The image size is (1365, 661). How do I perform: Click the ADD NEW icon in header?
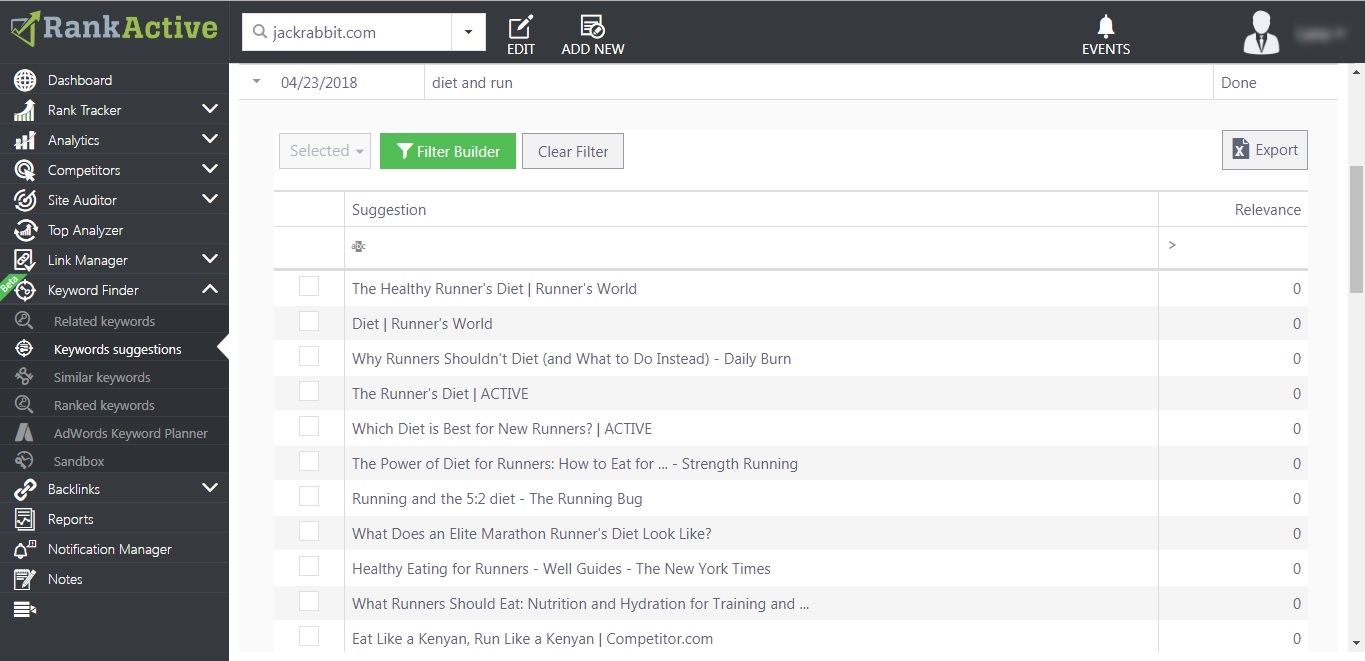592,27
